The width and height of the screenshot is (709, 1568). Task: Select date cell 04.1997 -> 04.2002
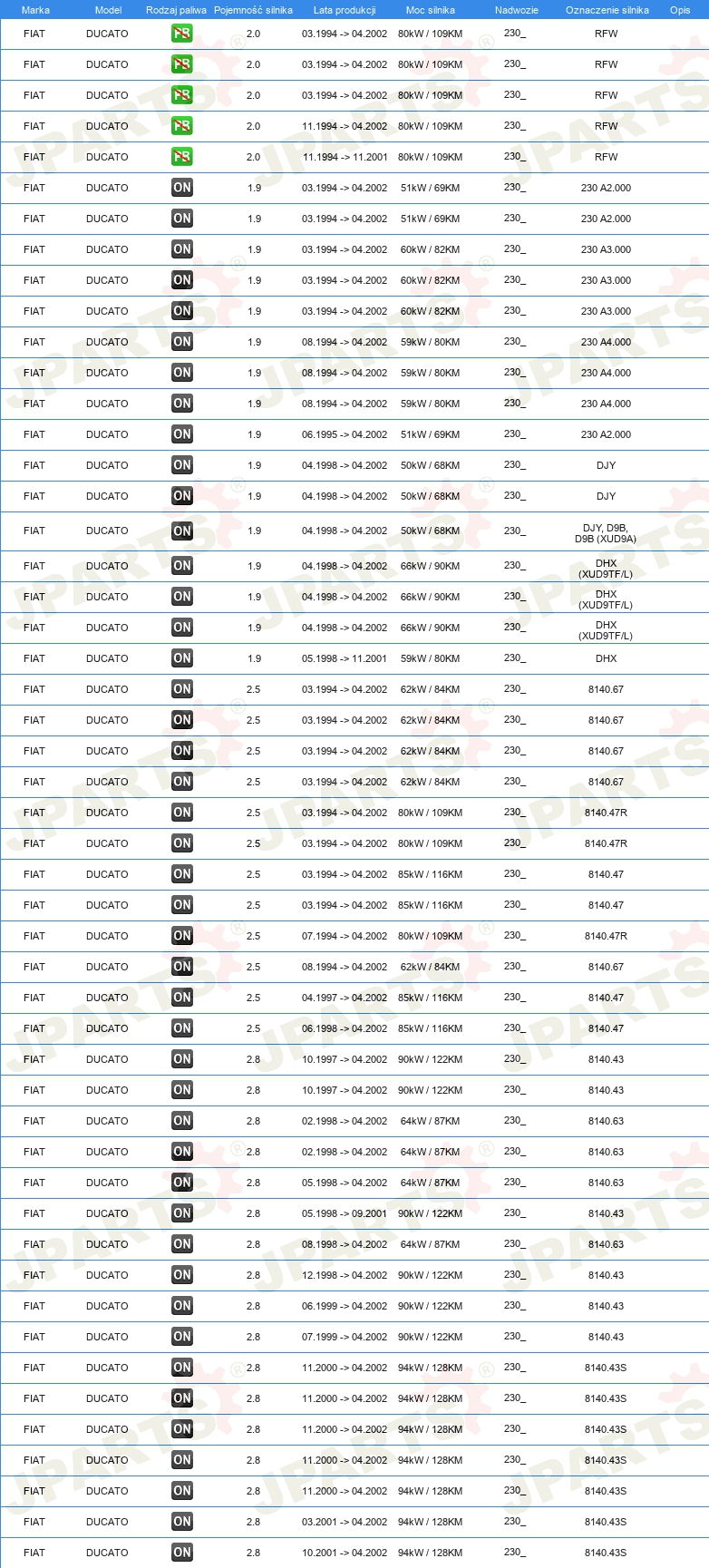pyautogui.click(x=345, y=998)
